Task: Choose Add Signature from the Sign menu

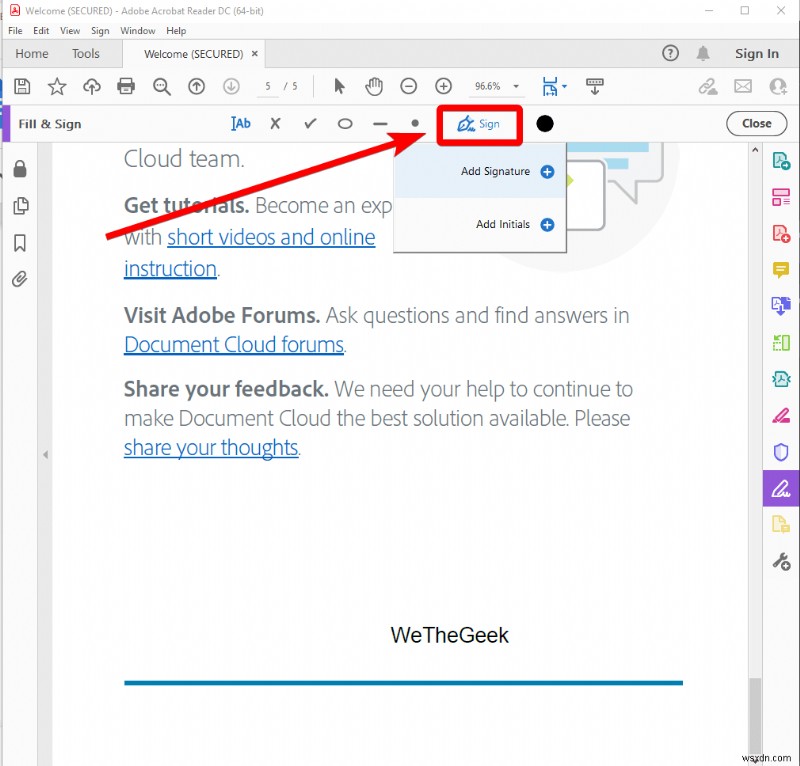Action: (497, 171)
